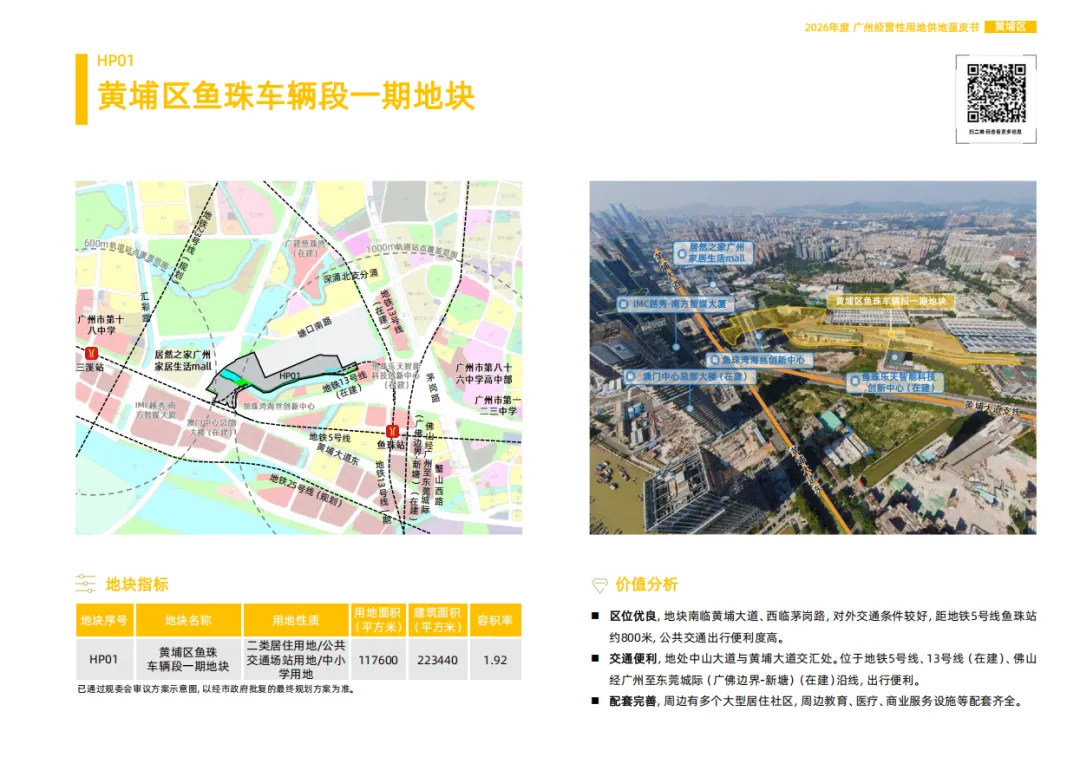
Task: Click the 建筑面积 table column header
Action: point(437,620)
